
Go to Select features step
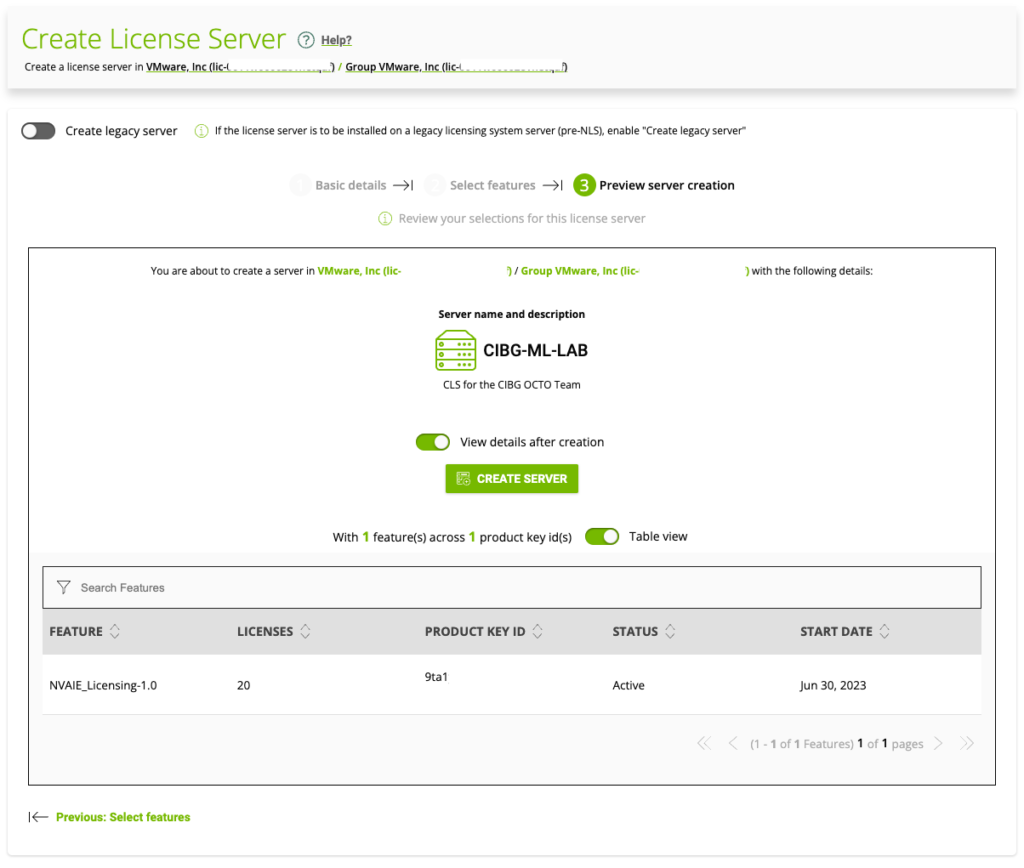pyautogui.click(x=491, y=185)
